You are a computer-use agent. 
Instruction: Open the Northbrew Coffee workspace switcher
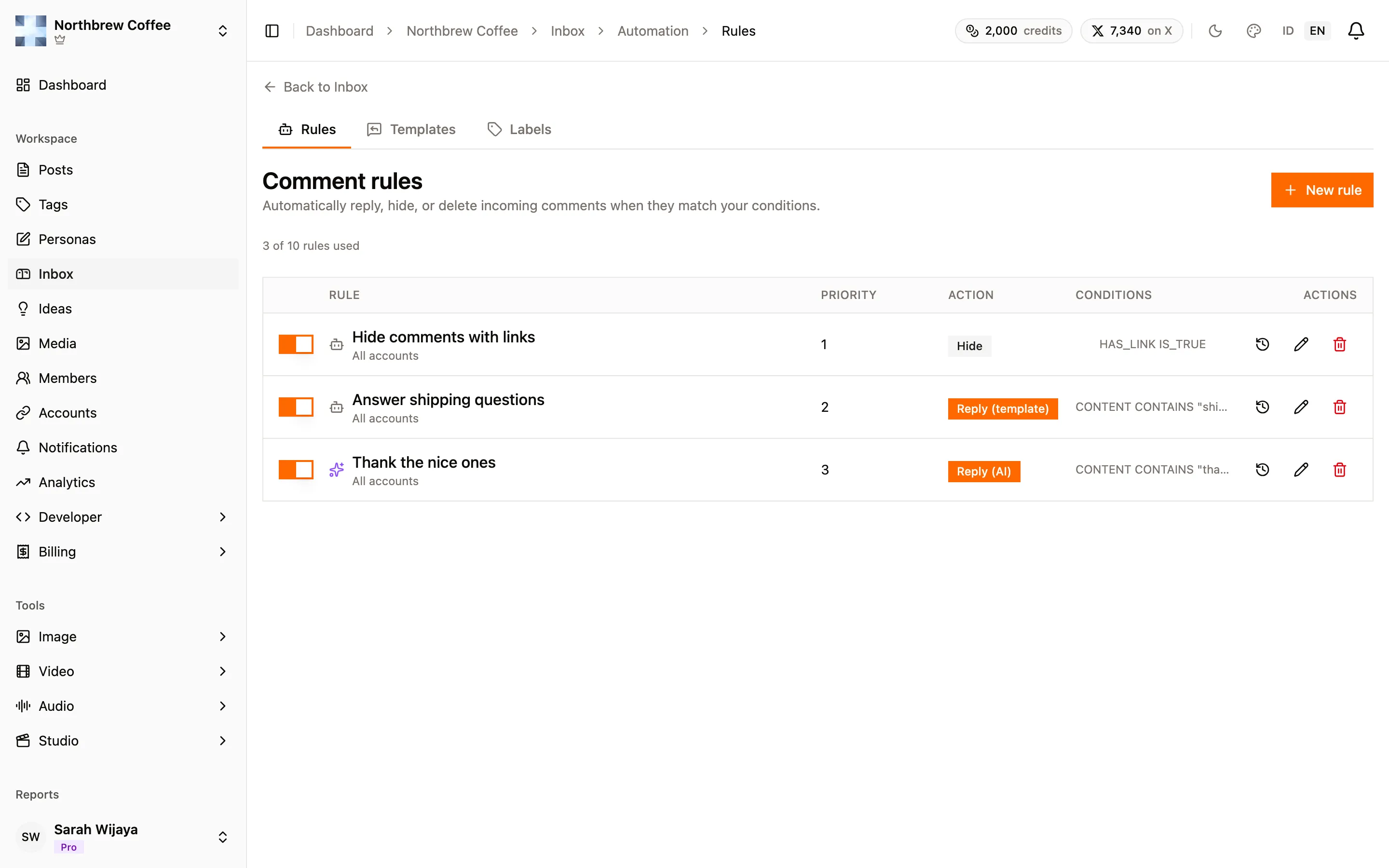(123, 31)
